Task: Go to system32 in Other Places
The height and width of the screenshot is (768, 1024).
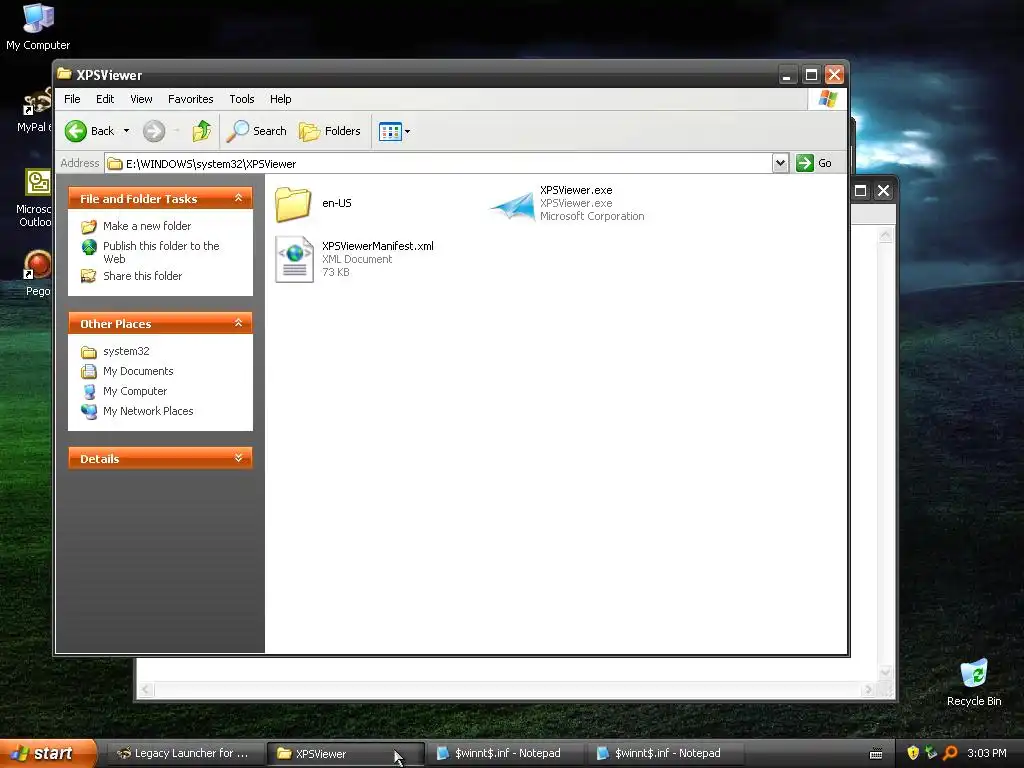Action: tap(126, 351)
